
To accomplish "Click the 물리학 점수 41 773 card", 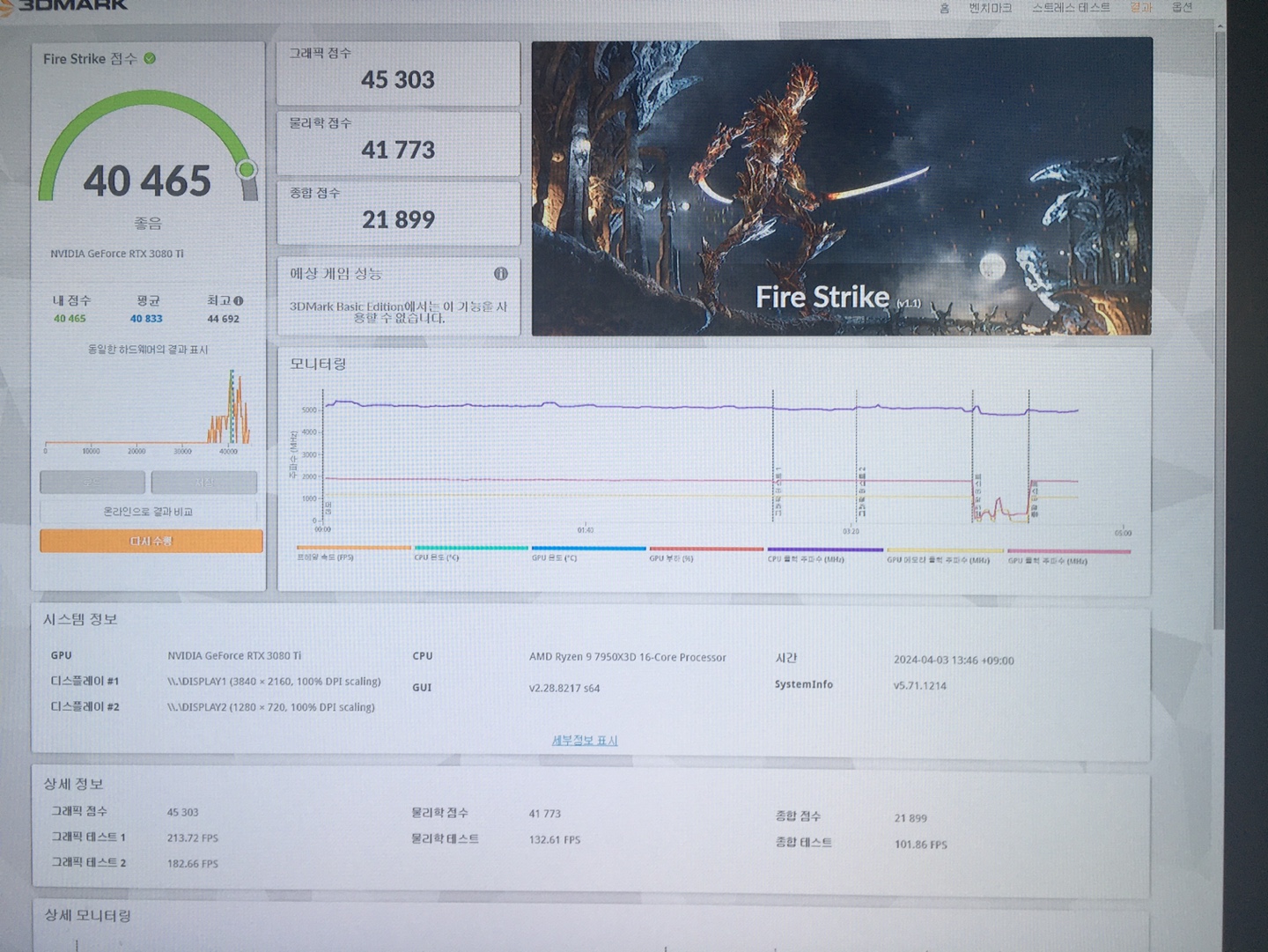I will coord(398,143).
